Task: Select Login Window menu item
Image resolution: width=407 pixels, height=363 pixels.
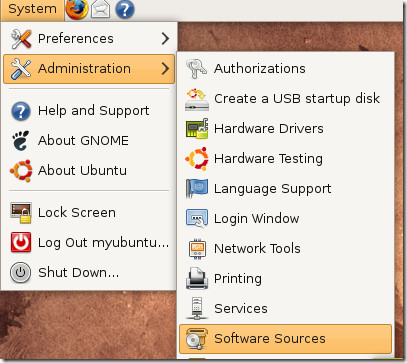Action: tap(285, 219)
